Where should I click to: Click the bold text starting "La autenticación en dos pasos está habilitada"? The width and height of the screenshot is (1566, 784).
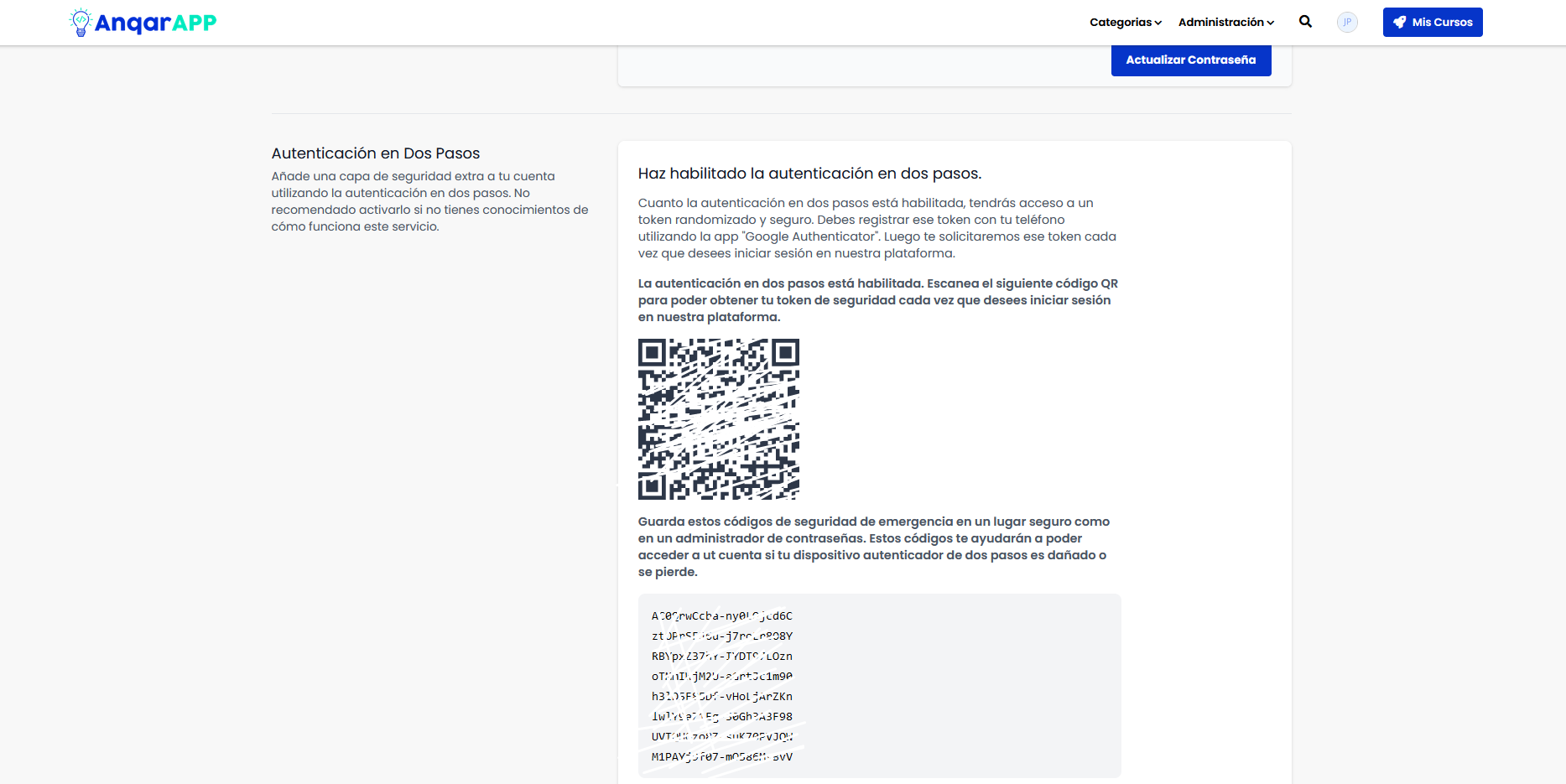tap(878, 300)
